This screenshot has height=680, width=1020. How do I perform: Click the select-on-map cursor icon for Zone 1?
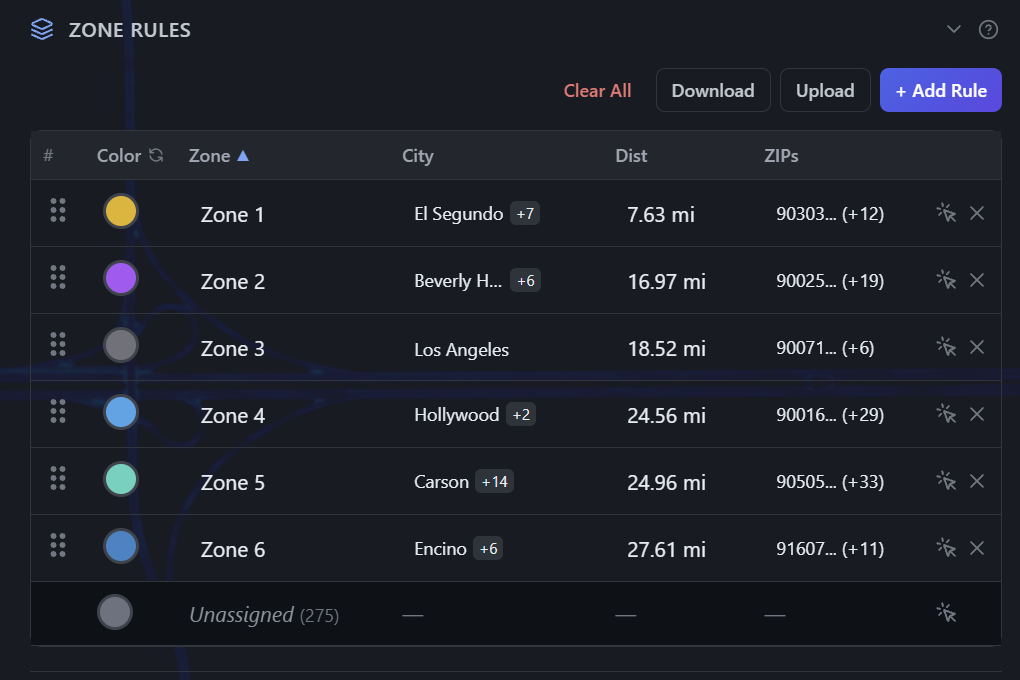(946, 213)
